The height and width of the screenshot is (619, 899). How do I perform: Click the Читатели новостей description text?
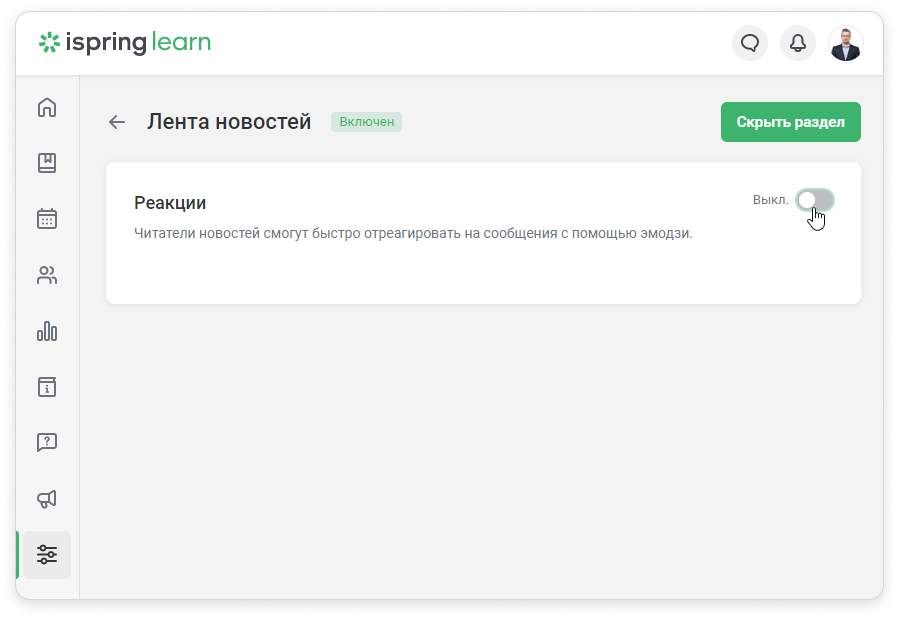coord(413,233)
